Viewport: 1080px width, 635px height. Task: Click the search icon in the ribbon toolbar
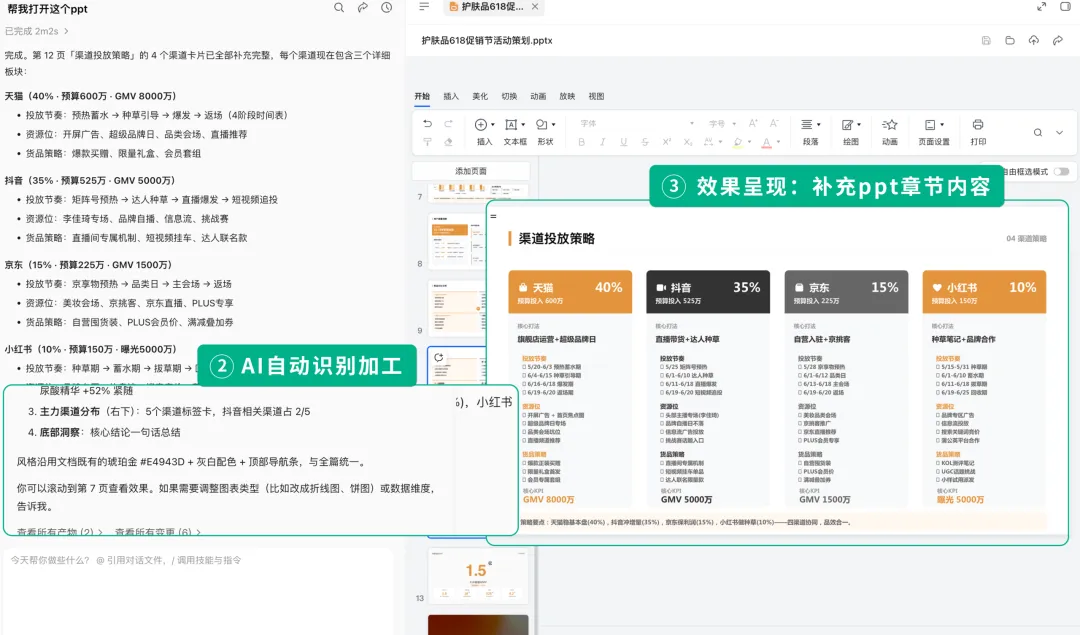[x=1038, y=132]
